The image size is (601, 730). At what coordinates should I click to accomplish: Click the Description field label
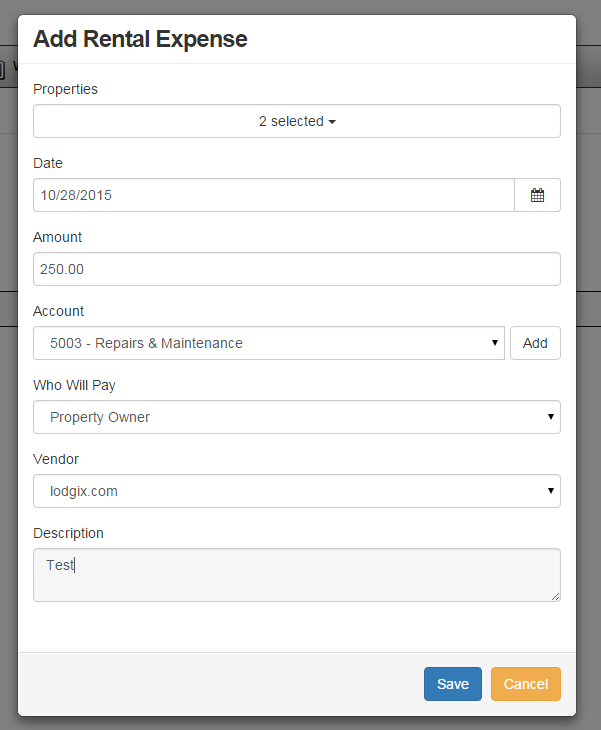coord(68,533)
